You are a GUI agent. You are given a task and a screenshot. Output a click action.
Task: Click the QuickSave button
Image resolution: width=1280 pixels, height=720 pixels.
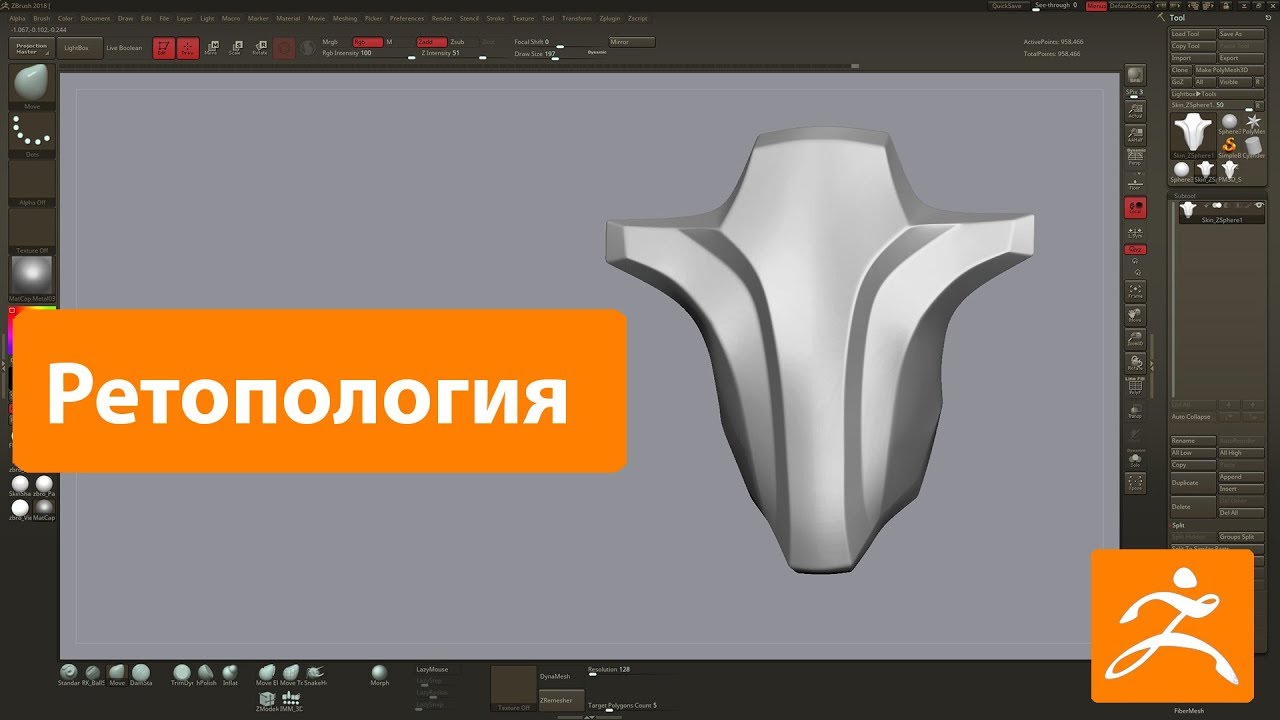1008,5
